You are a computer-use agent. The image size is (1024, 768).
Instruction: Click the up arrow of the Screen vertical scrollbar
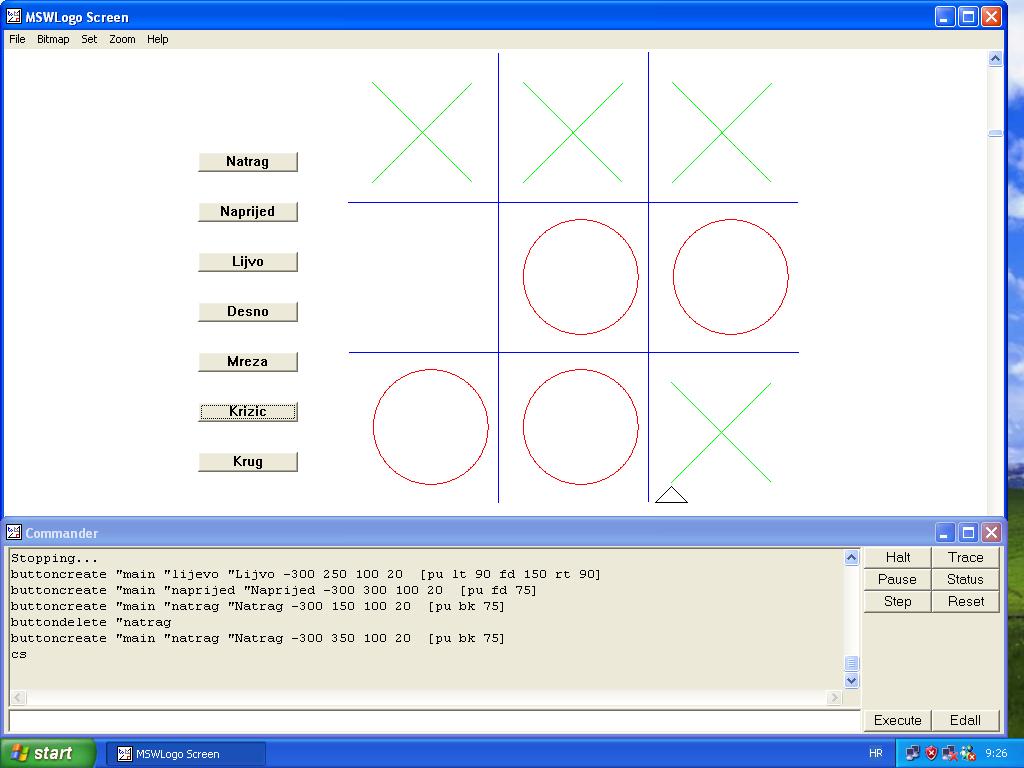pos(995,59)
